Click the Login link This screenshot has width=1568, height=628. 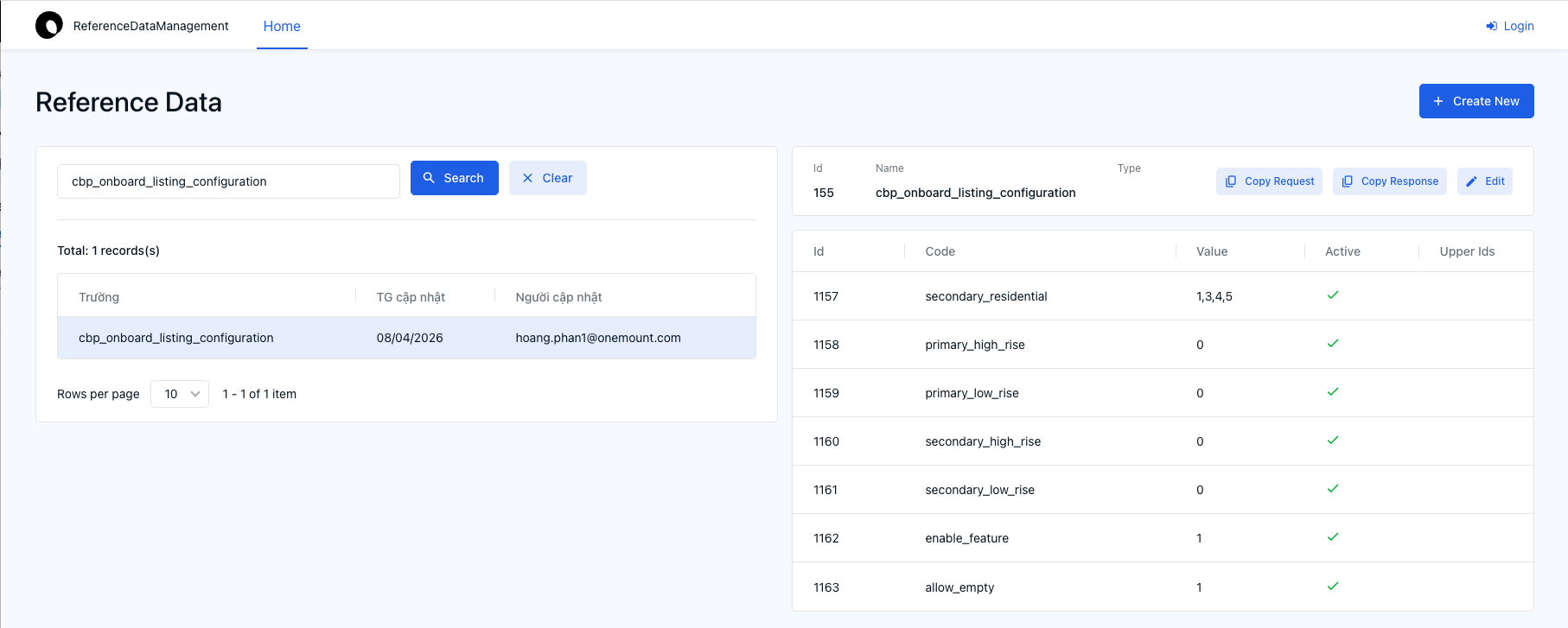point(1510,26)
